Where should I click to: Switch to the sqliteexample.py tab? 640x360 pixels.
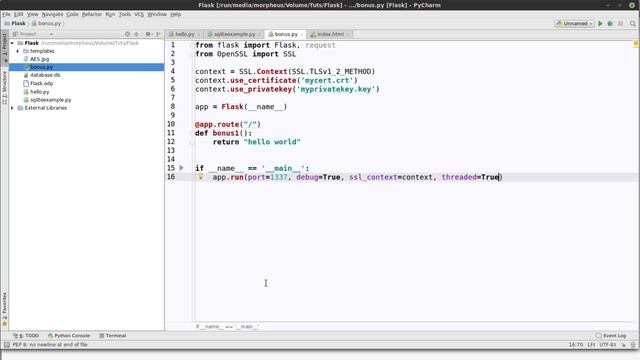tap(234, 34)
